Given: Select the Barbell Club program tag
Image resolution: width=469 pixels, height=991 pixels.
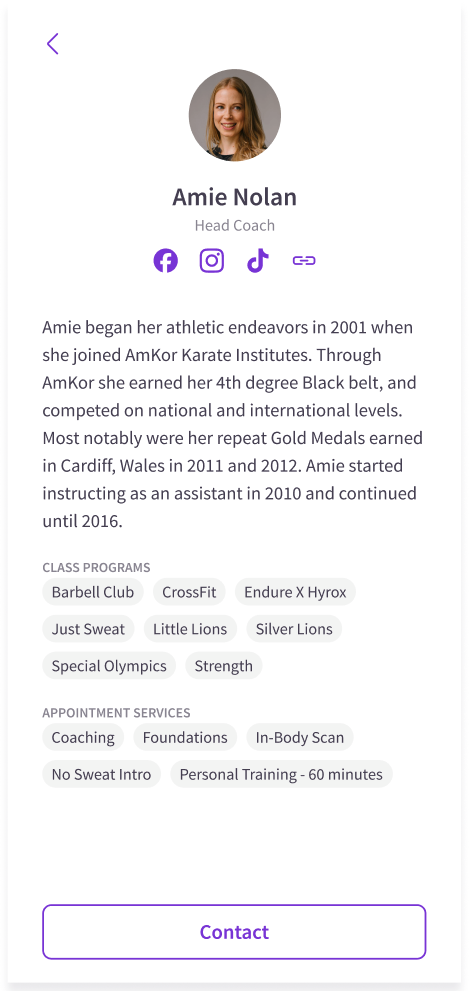Looking at the screenshot, I should [x=93, y=592].
